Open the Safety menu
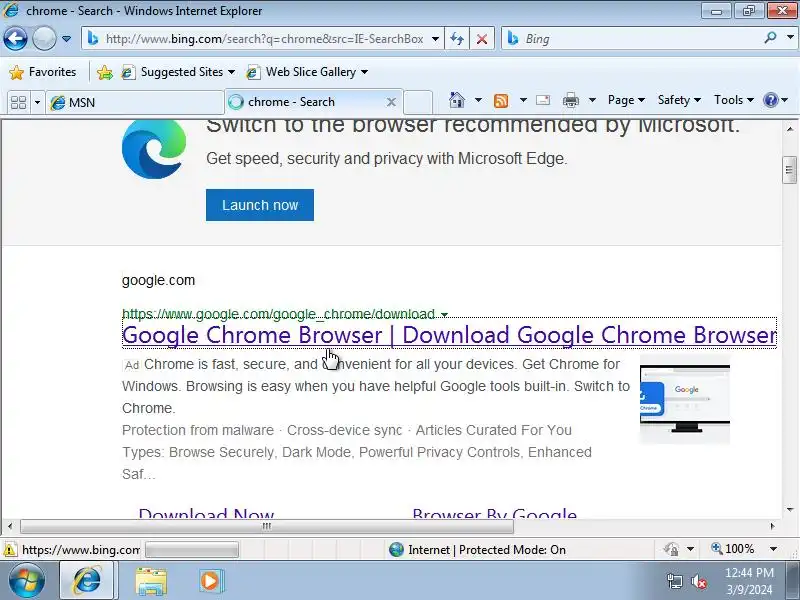The width and height of the screenshot is (800, 600). tap(679, 100)
